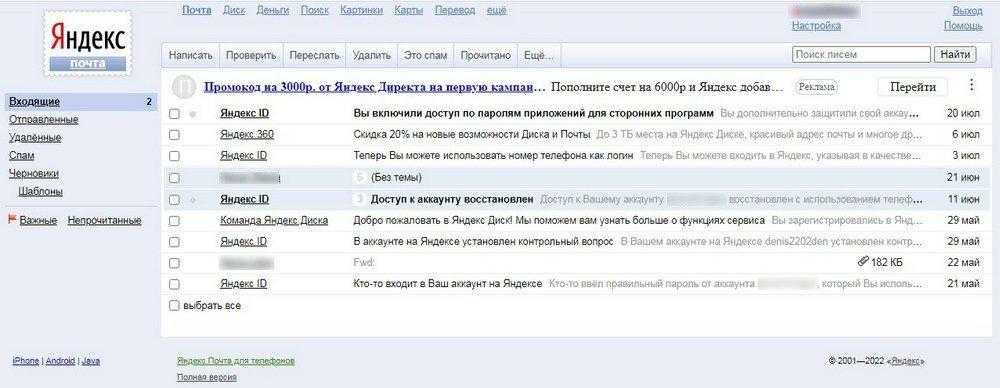Click the «Яндекс» copyright link
This screenshot has height=388, width=1000.
[906, 361]
